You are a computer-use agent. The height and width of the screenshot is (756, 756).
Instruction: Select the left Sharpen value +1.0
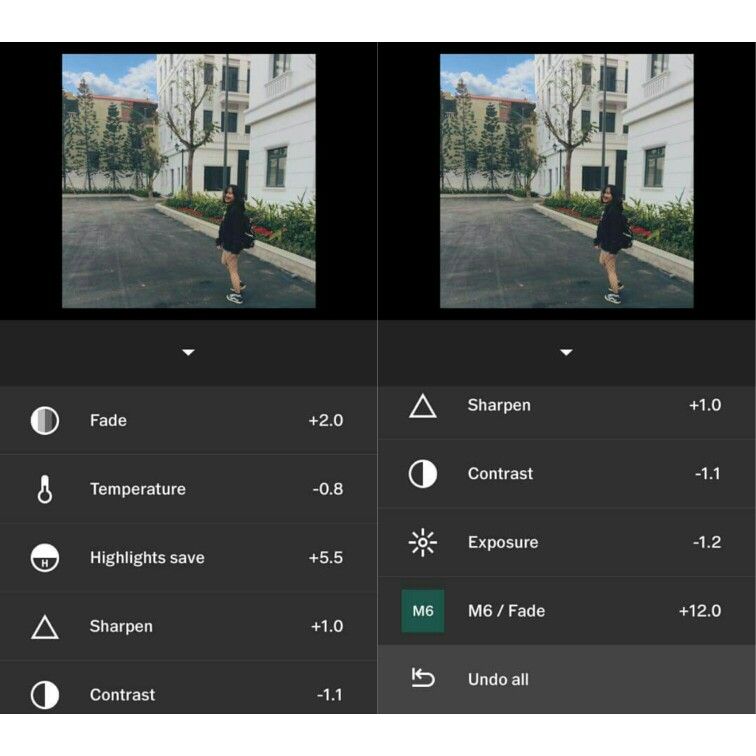pyautogui.click(x=327, y=626)
